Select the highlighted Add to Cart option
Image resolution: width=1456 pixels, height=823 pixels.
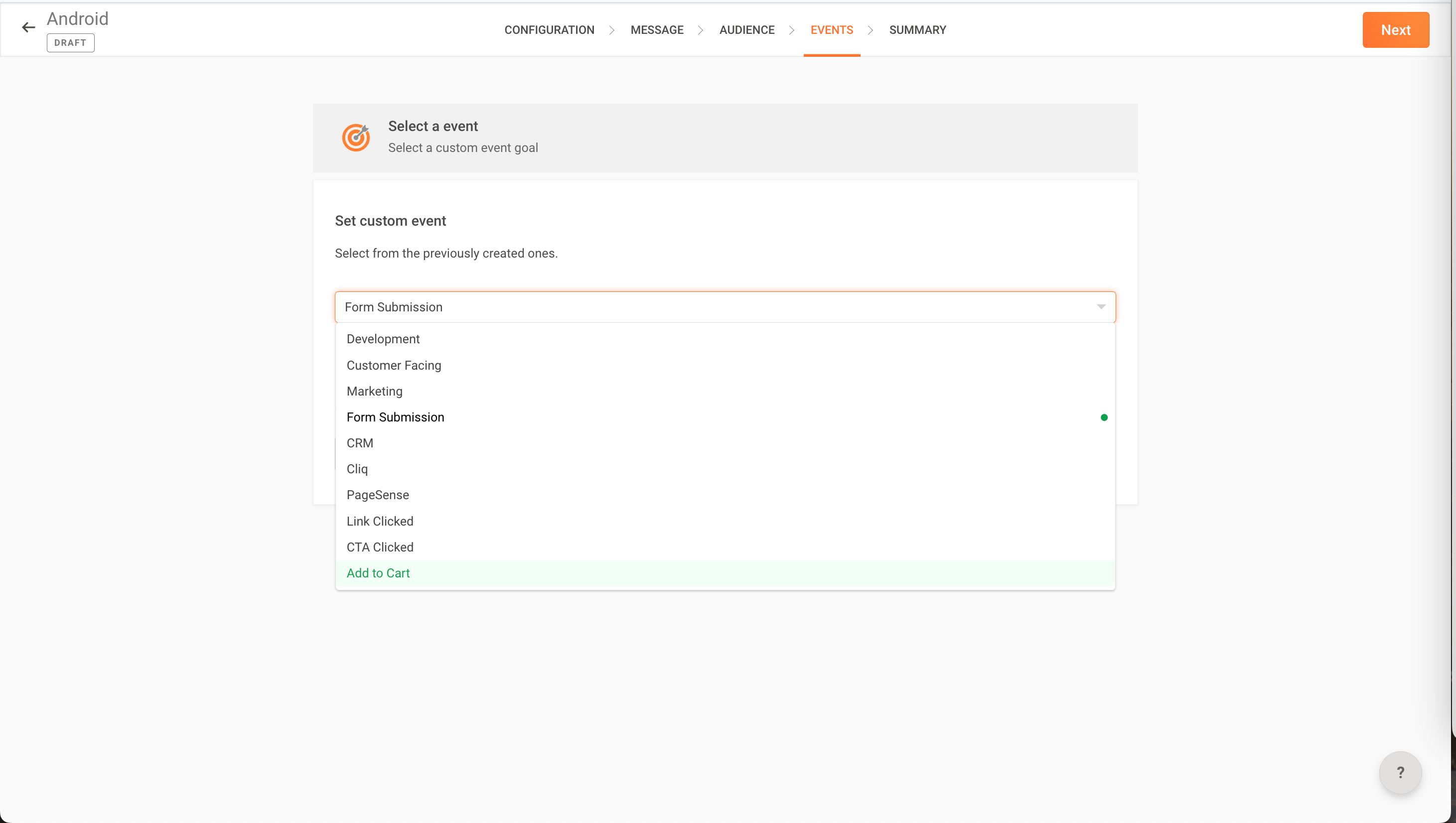pos(378,573)
